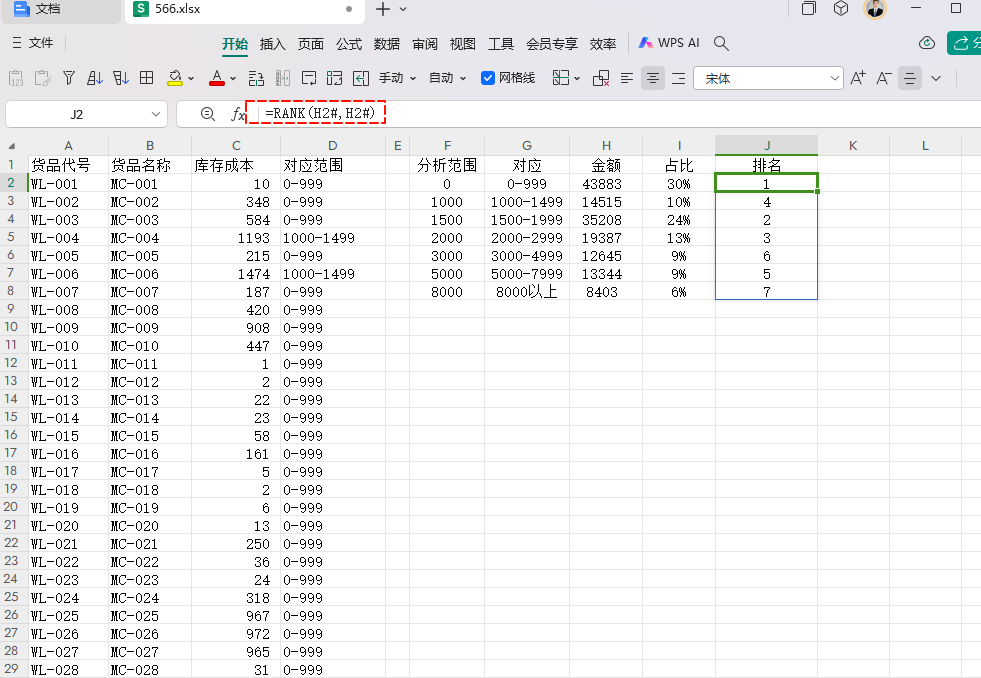Switch to the 开始 ribbon tab
Image resolution: width=981 pixels, height=678 pixels.
(x=235, y=43)
